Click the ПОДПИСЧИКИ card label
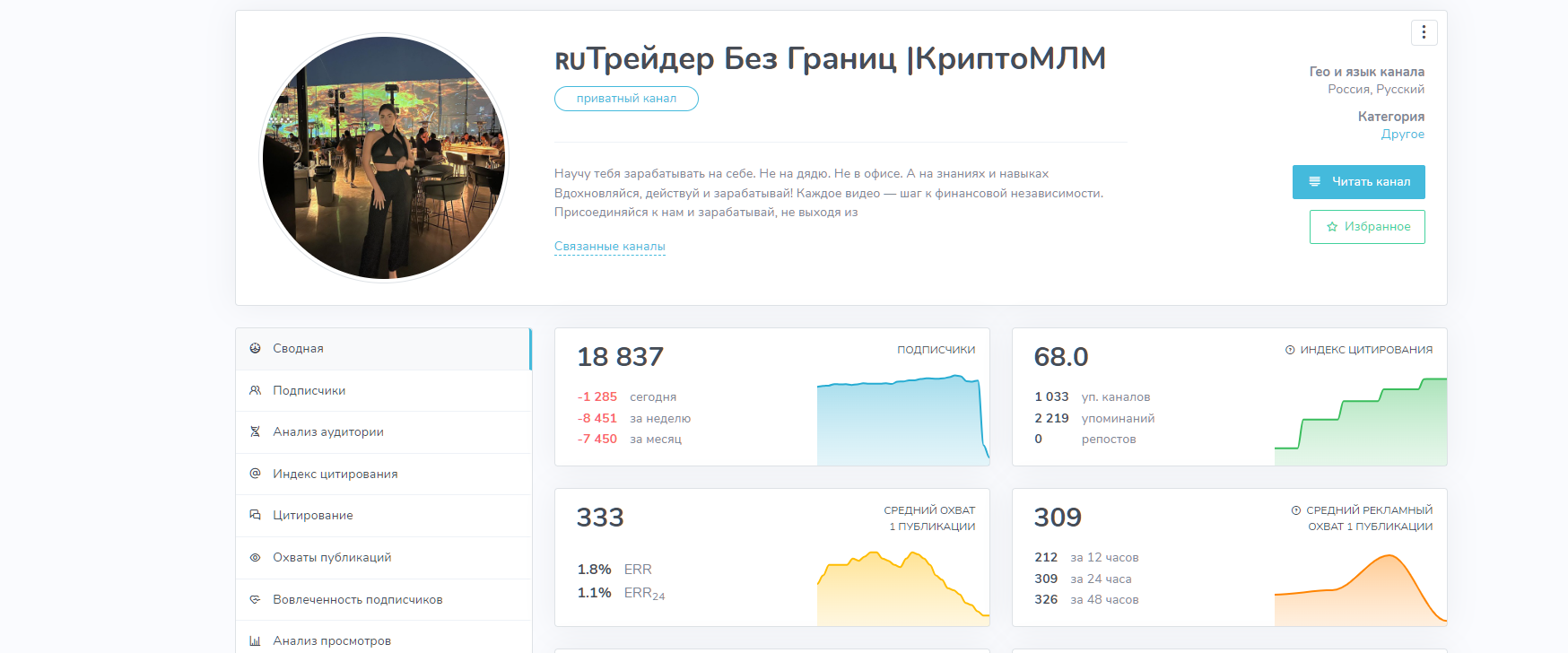 936,350
